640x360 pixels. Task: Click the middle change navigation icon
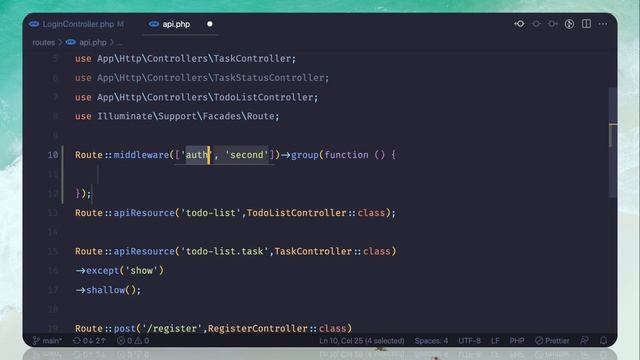point(536,24)
